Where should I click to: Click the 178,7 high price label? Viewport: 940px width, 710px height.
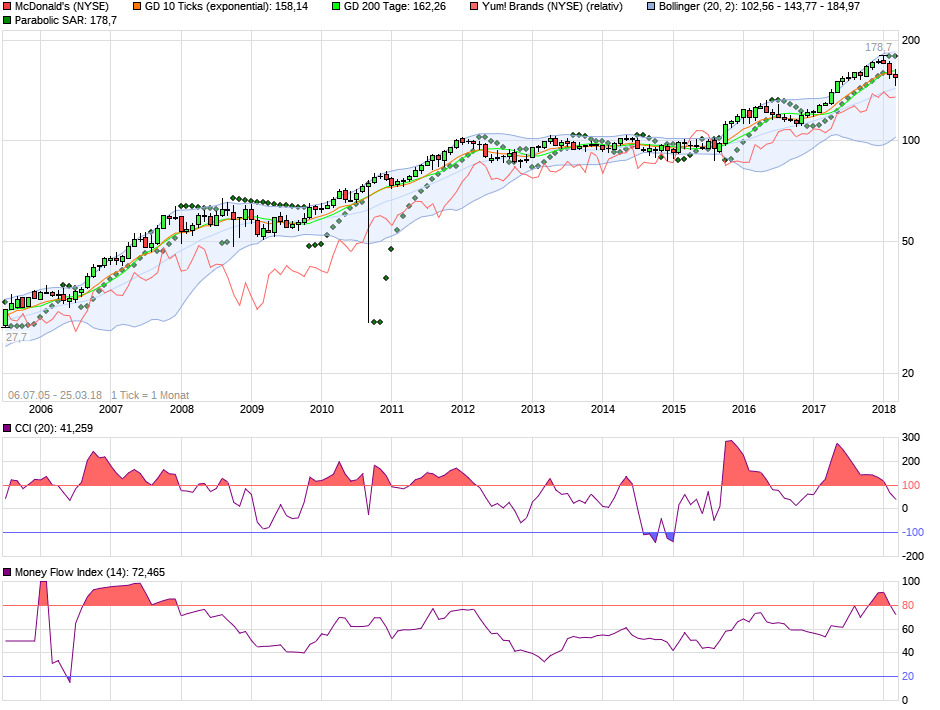point(878,47)
